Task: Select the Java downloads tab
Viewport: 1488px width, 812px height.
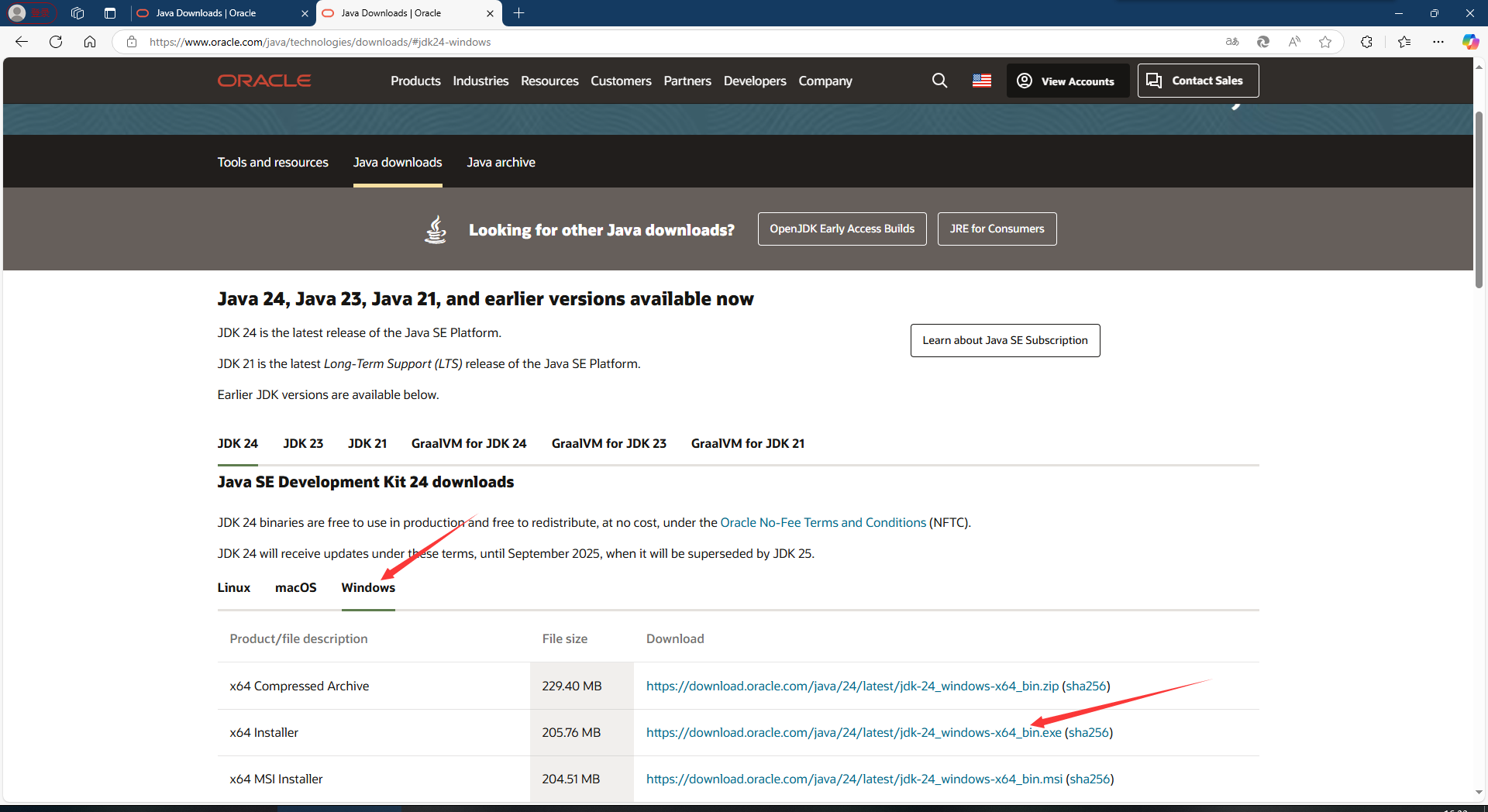Action: click(x=398, y=162)
